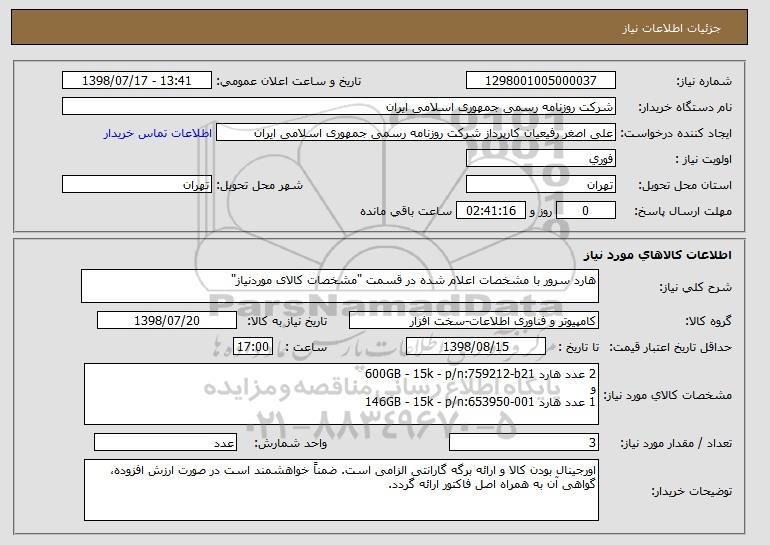Click the general description field هارد سرور
Screen dimensions: 770x545
pyautogui.click(x=340, y=286)
